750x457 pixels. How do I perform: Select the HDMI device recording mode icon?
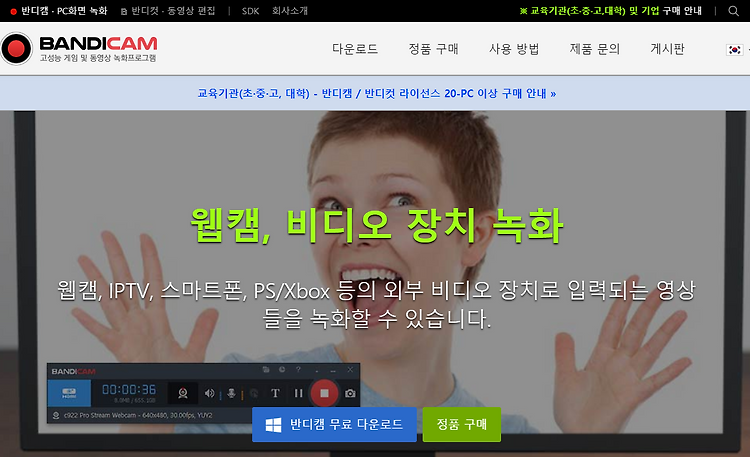(x=69, y=393)
